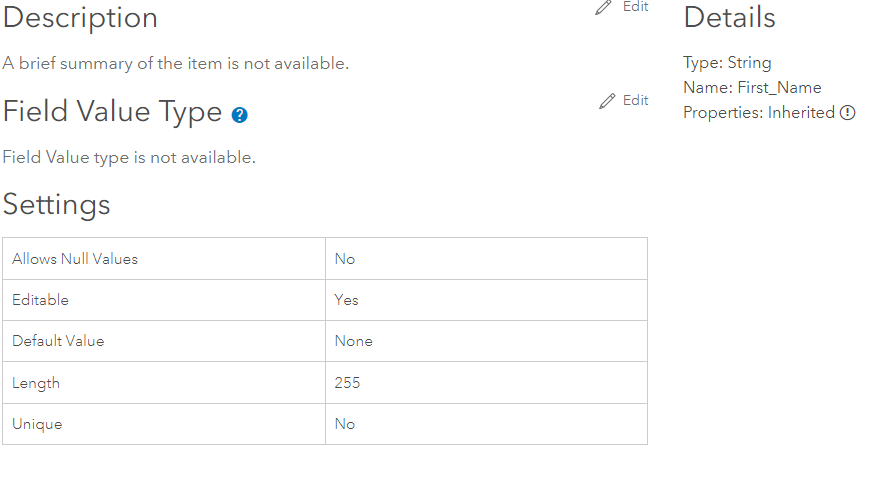Click the "Name: First_Name" detail text
Image resolution: width=878 pixels, height=480 pixels.
(x=752, y=88)
